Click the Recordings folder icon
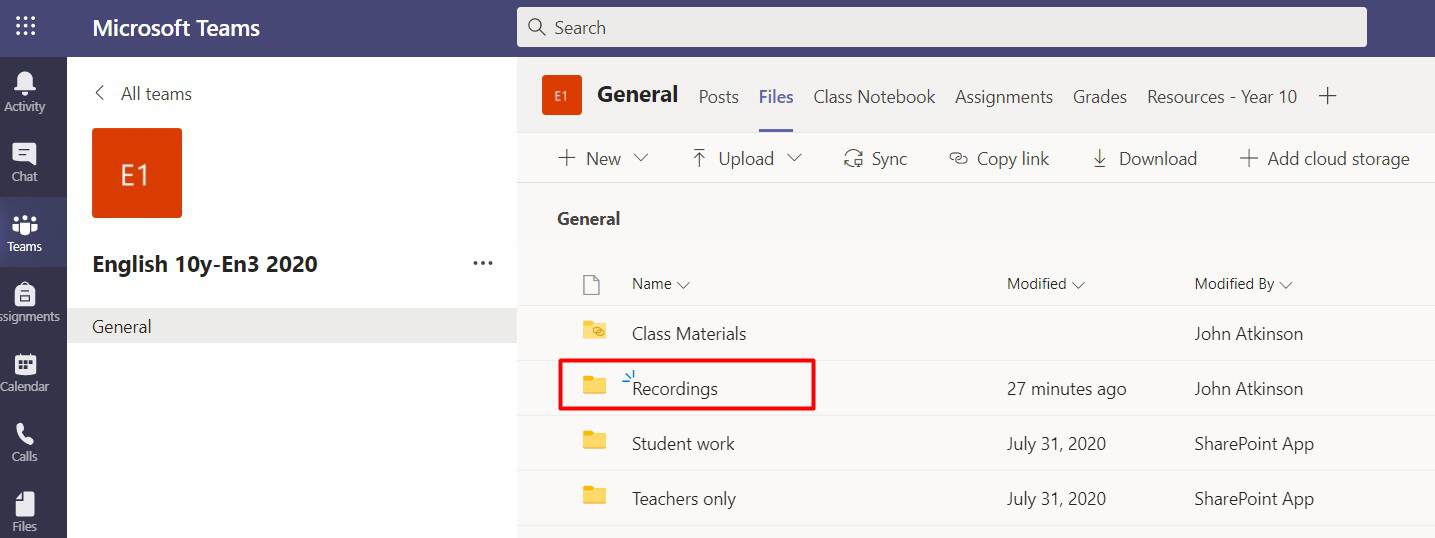The height and width of the screenshot is (538, 1435). point(594,384)
